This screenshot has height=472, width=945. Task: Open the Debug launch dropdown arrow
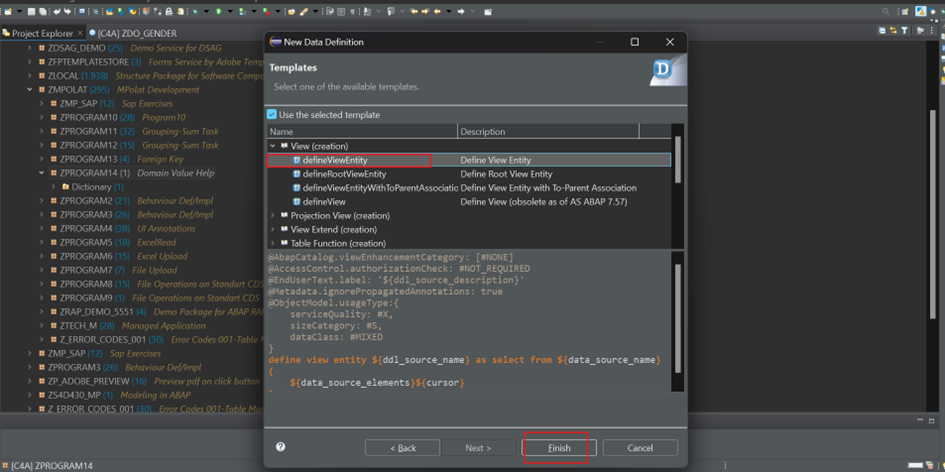pos(207,11)
